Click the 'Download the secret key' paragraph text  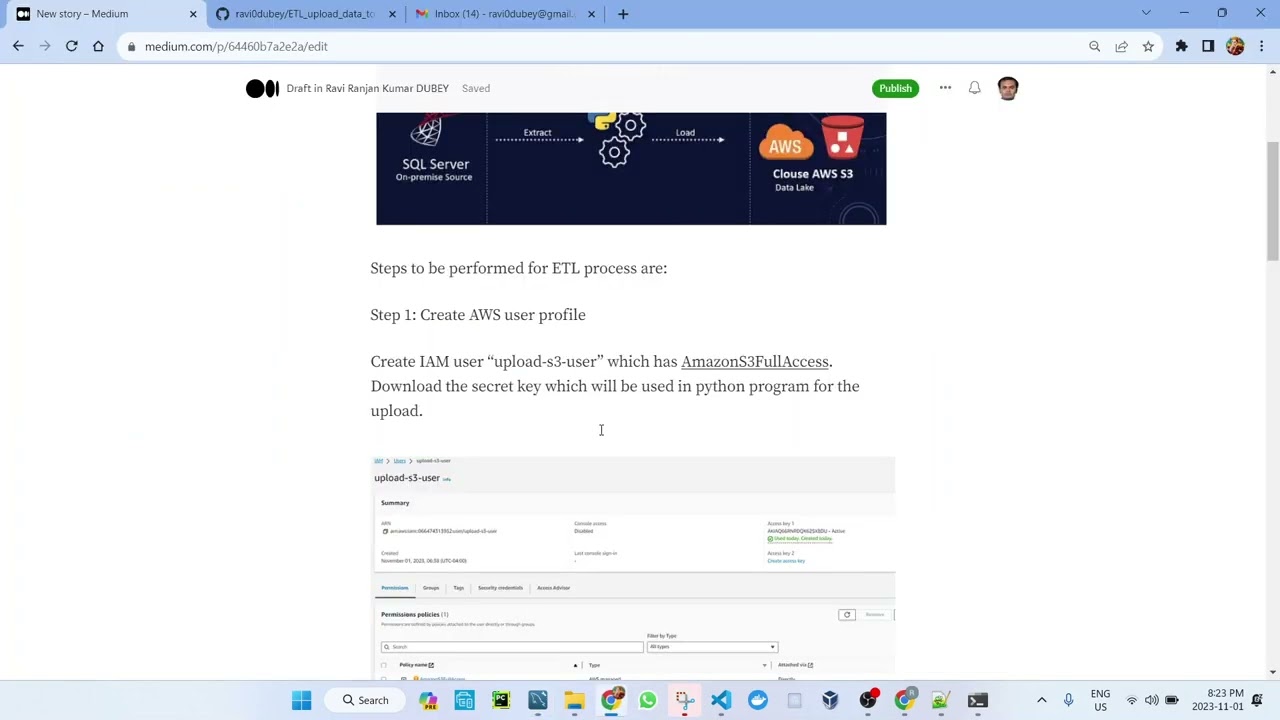tap(614, 398)
